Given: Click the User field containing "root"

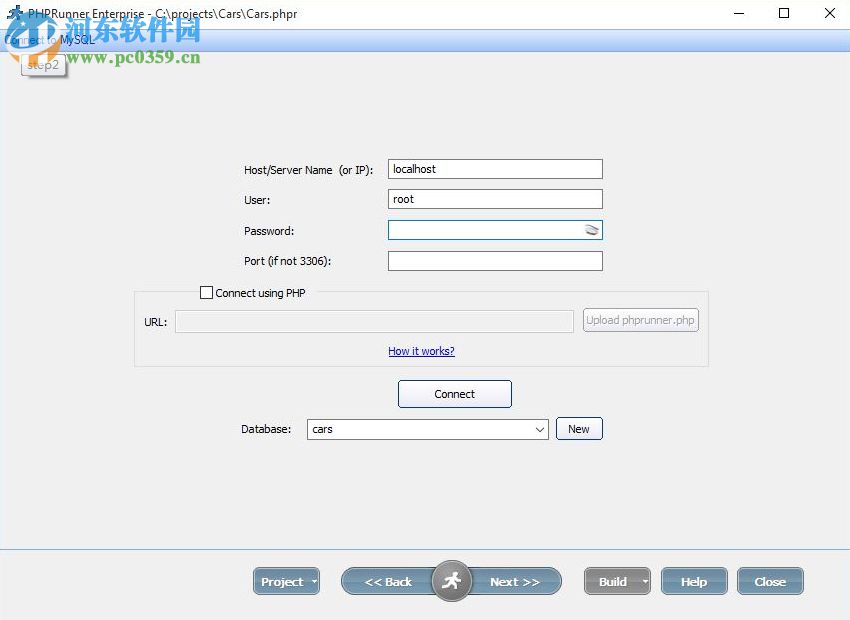Looking at the screenshot, I should (x=495, y=198).
